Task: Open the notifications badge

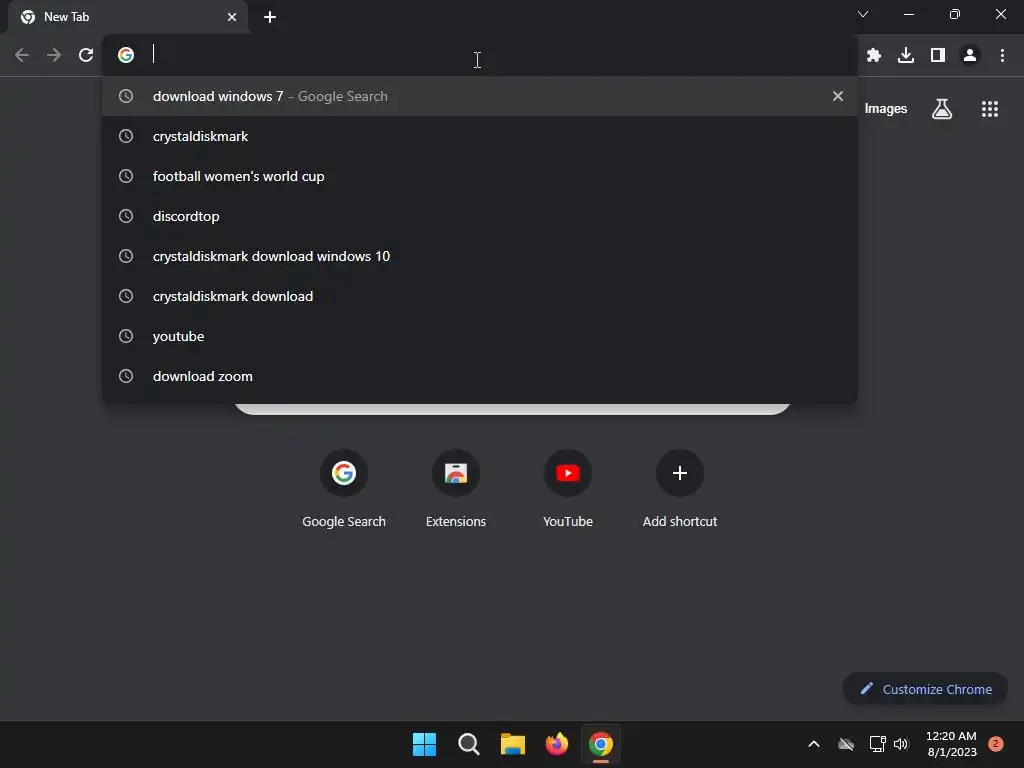Action: [995, 744]
